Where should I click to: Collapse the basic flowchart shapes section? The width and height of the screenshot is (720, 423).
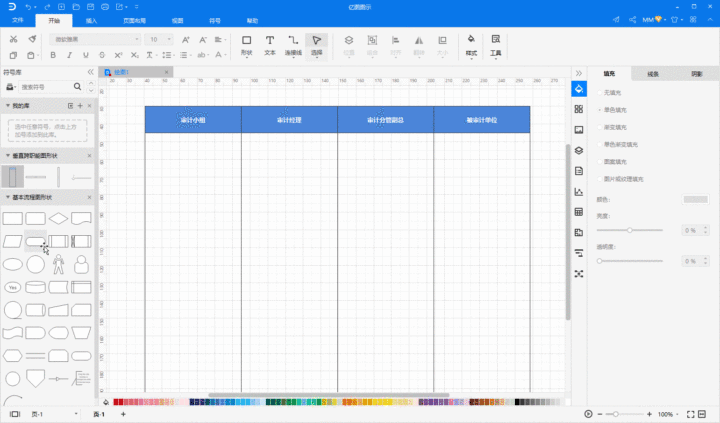[7, 197]
